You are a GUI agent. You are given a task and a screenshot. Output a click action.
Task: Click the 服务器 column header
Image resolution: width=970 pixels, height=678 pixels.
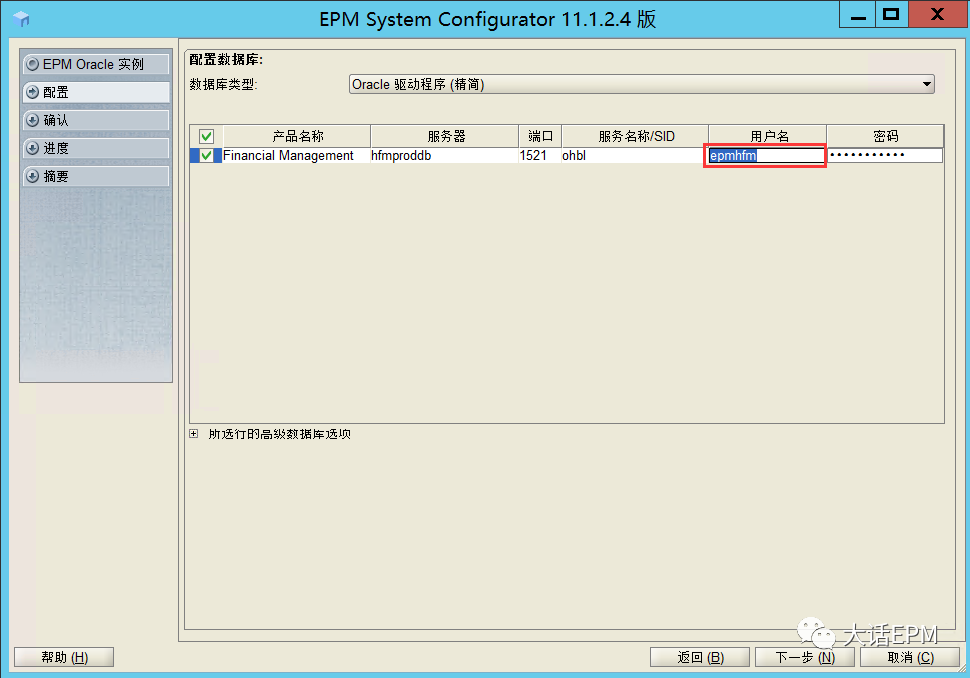(445, 136)
